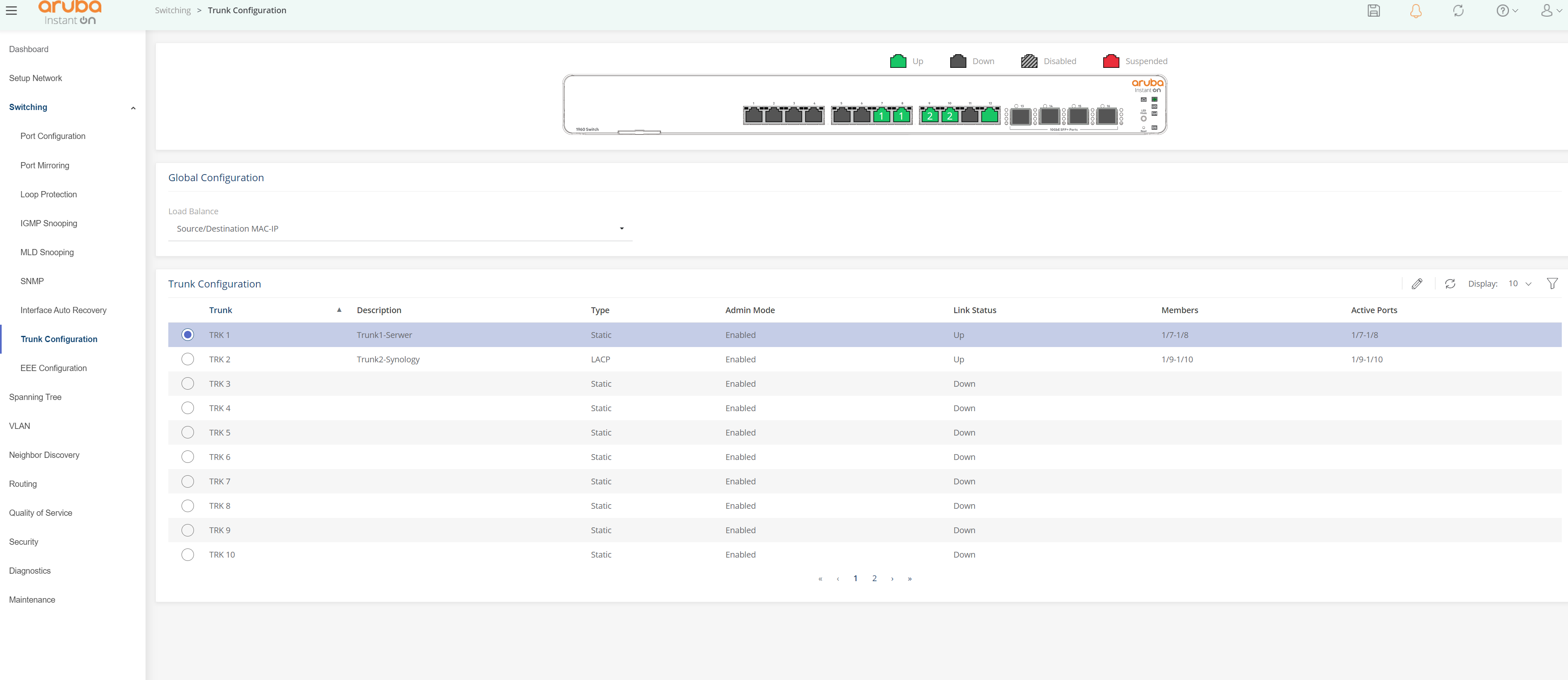Click the trunk table refresh icon

click(1450, 284)
